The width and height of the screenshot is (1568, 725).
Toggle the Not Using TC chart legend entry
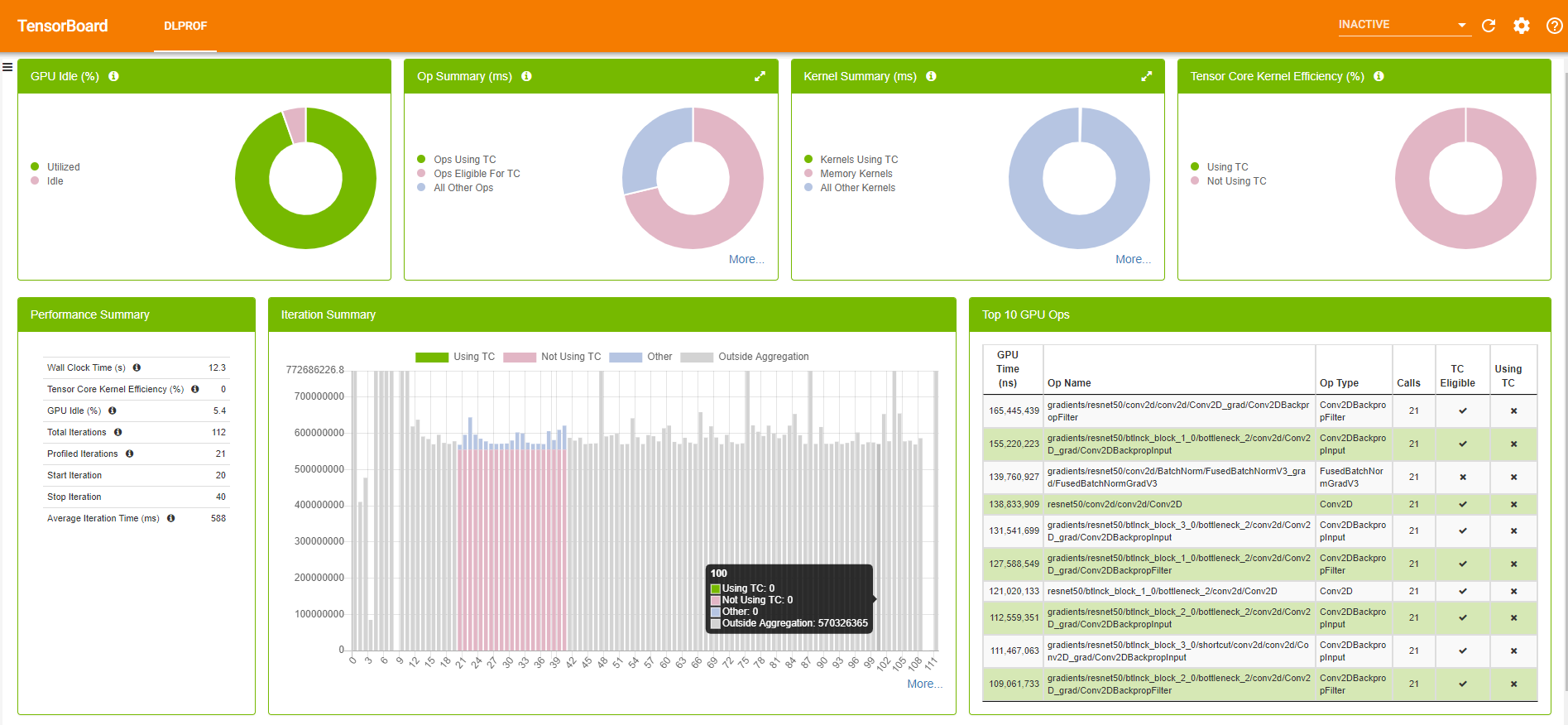tap(552, 357)
